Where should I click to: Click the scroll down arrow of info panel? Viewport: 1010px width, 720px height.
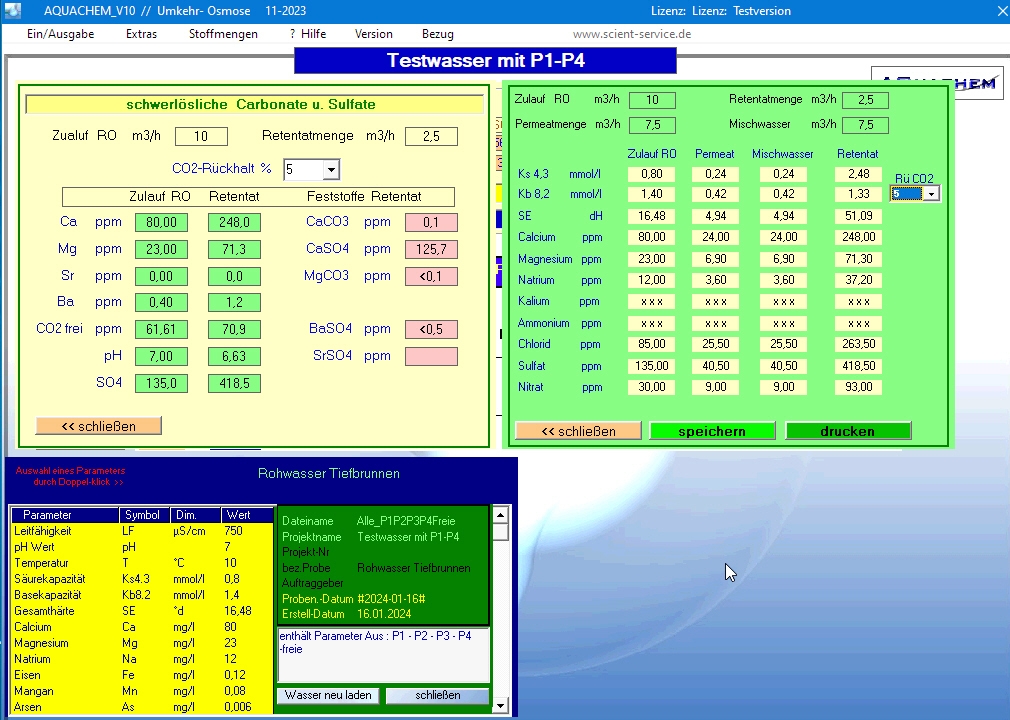click(x=501, y=705)
